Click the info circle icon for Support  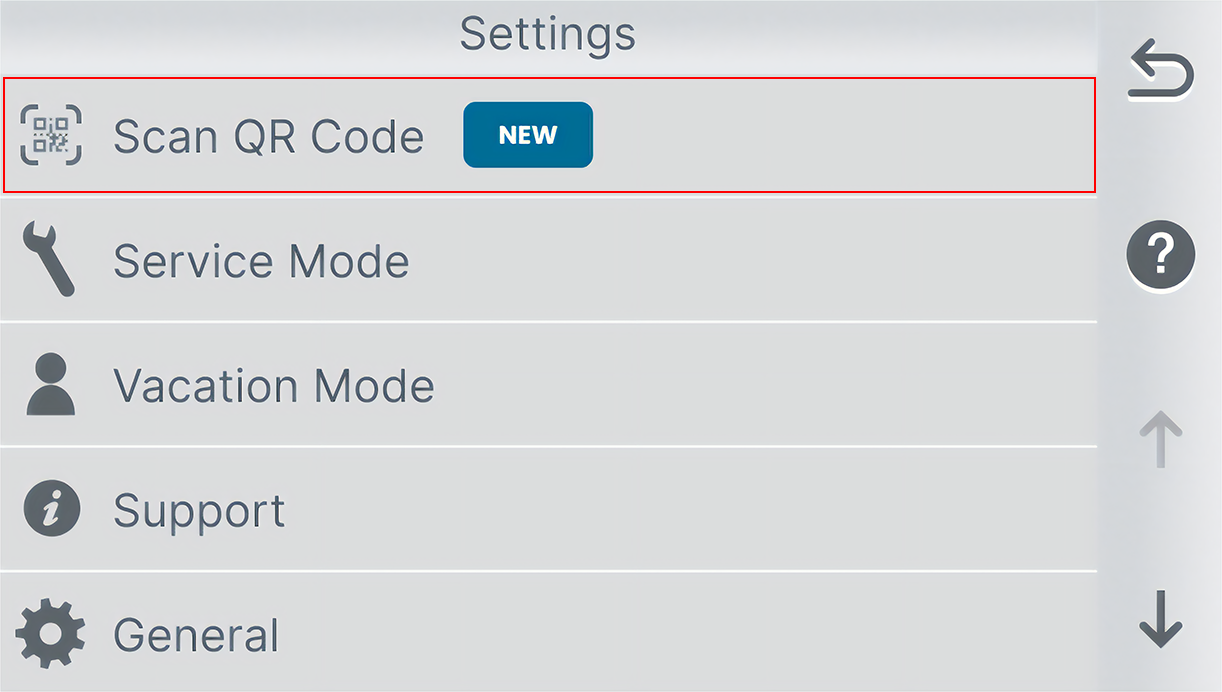51,509
